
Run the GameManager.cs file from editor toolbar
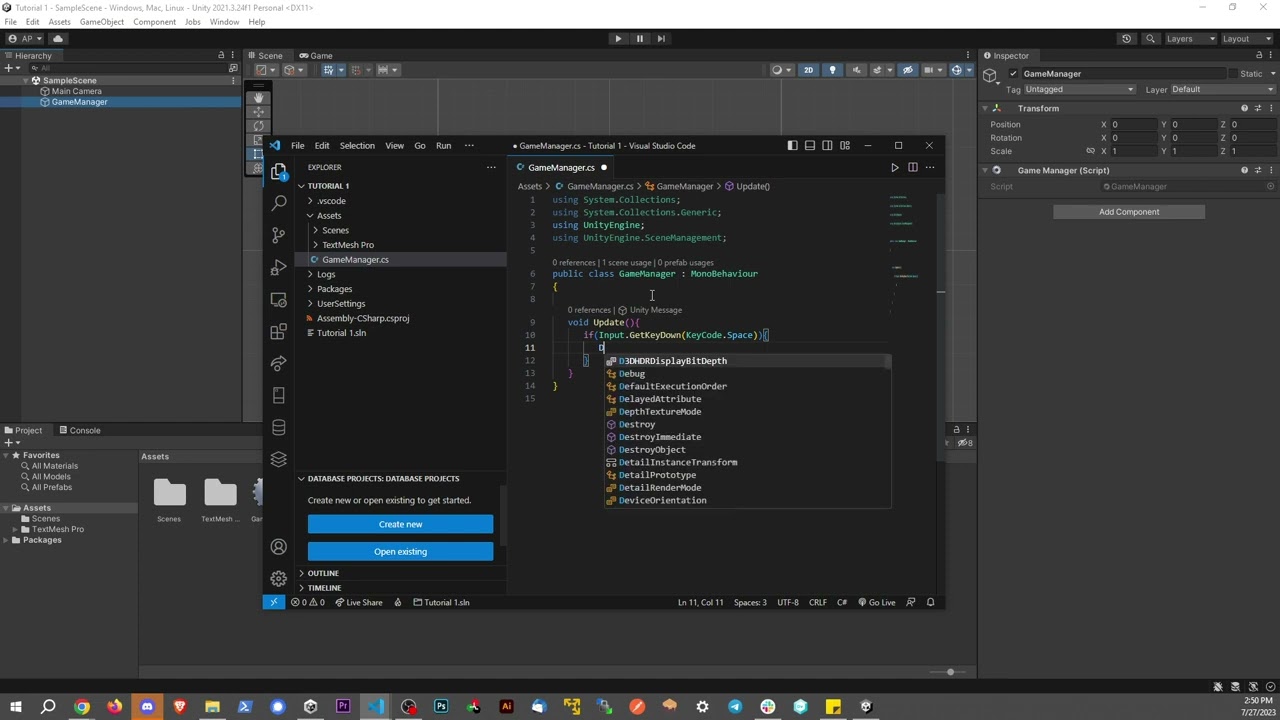894,167
